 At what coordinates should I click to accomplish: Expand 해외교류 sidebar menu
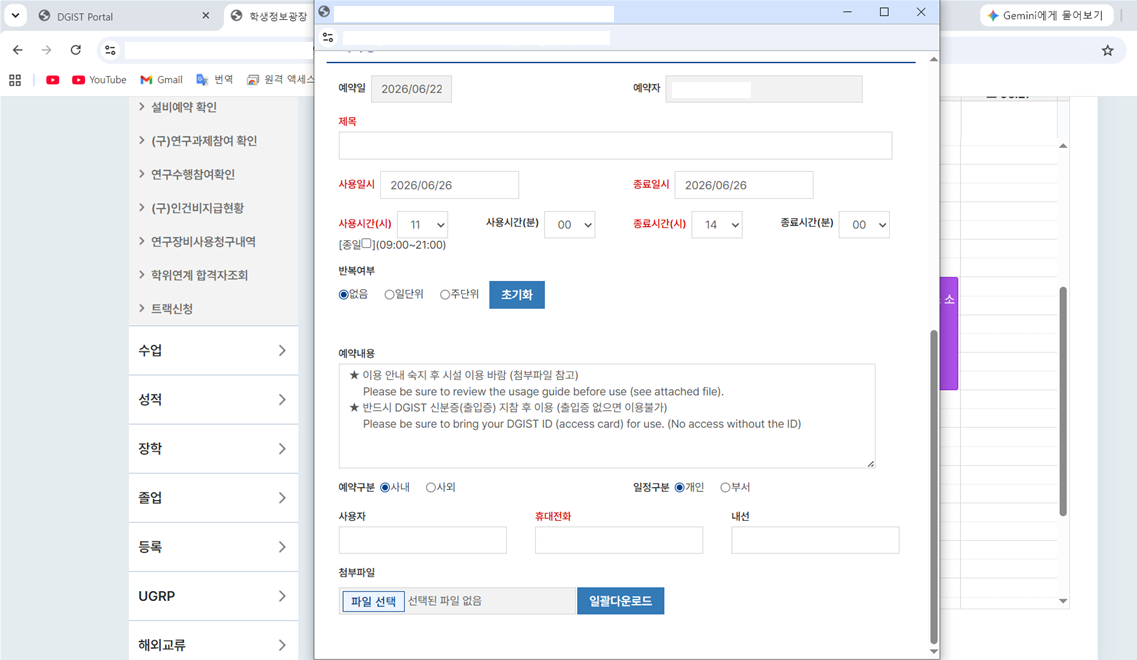point(213,643)
